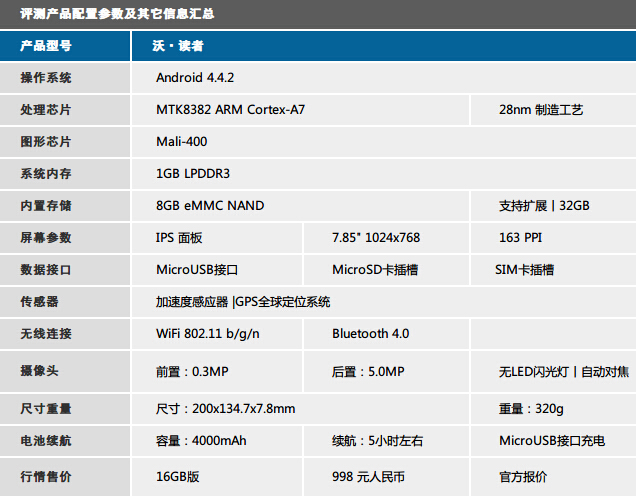Viewport: 636px width, 499px height.
Task: Select the '操作系统' row label
Action: click(x=46, y=77)
